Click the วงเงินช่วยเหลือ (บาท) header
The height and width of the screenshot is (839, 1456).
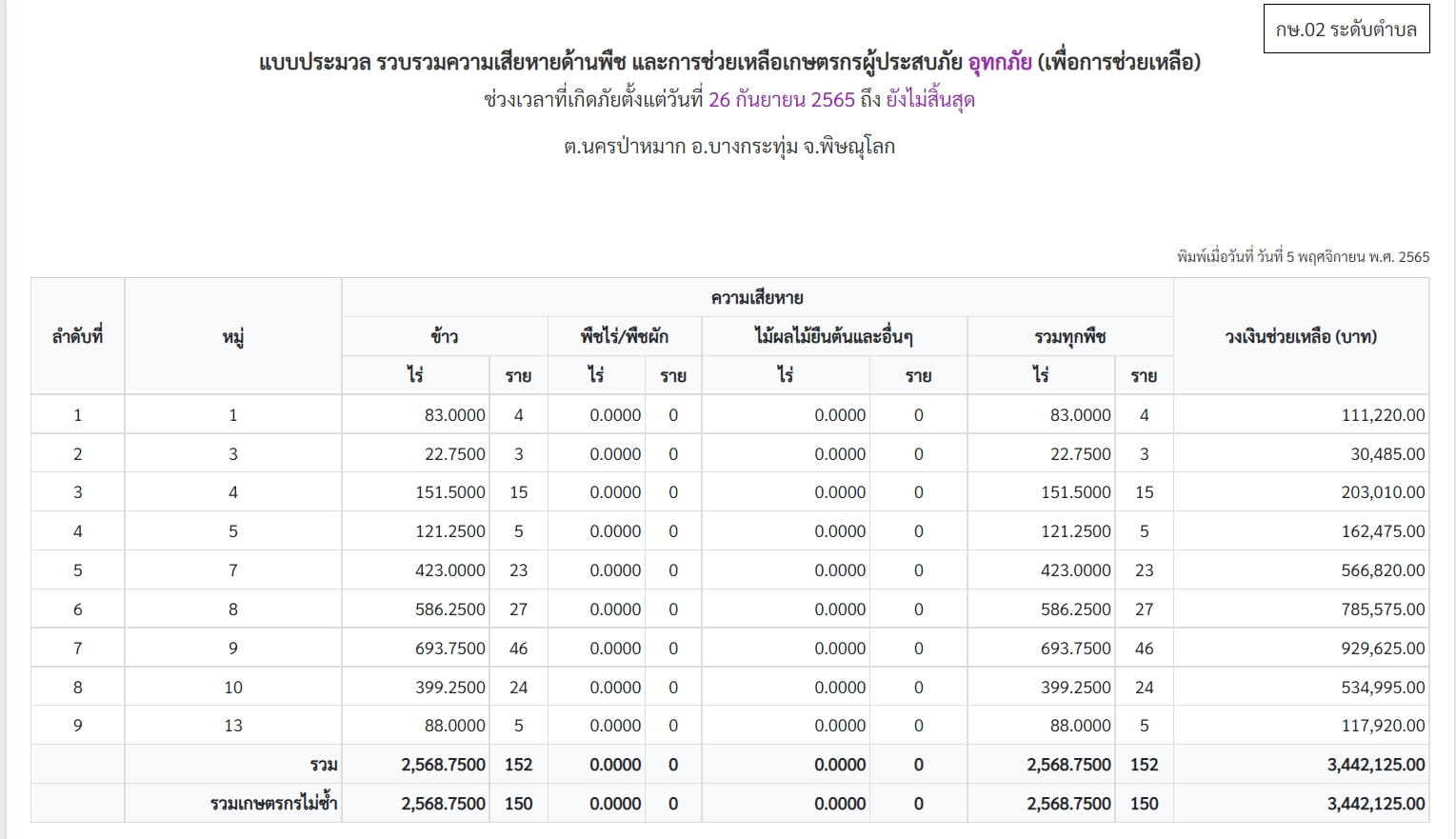tap(1301, 336)
